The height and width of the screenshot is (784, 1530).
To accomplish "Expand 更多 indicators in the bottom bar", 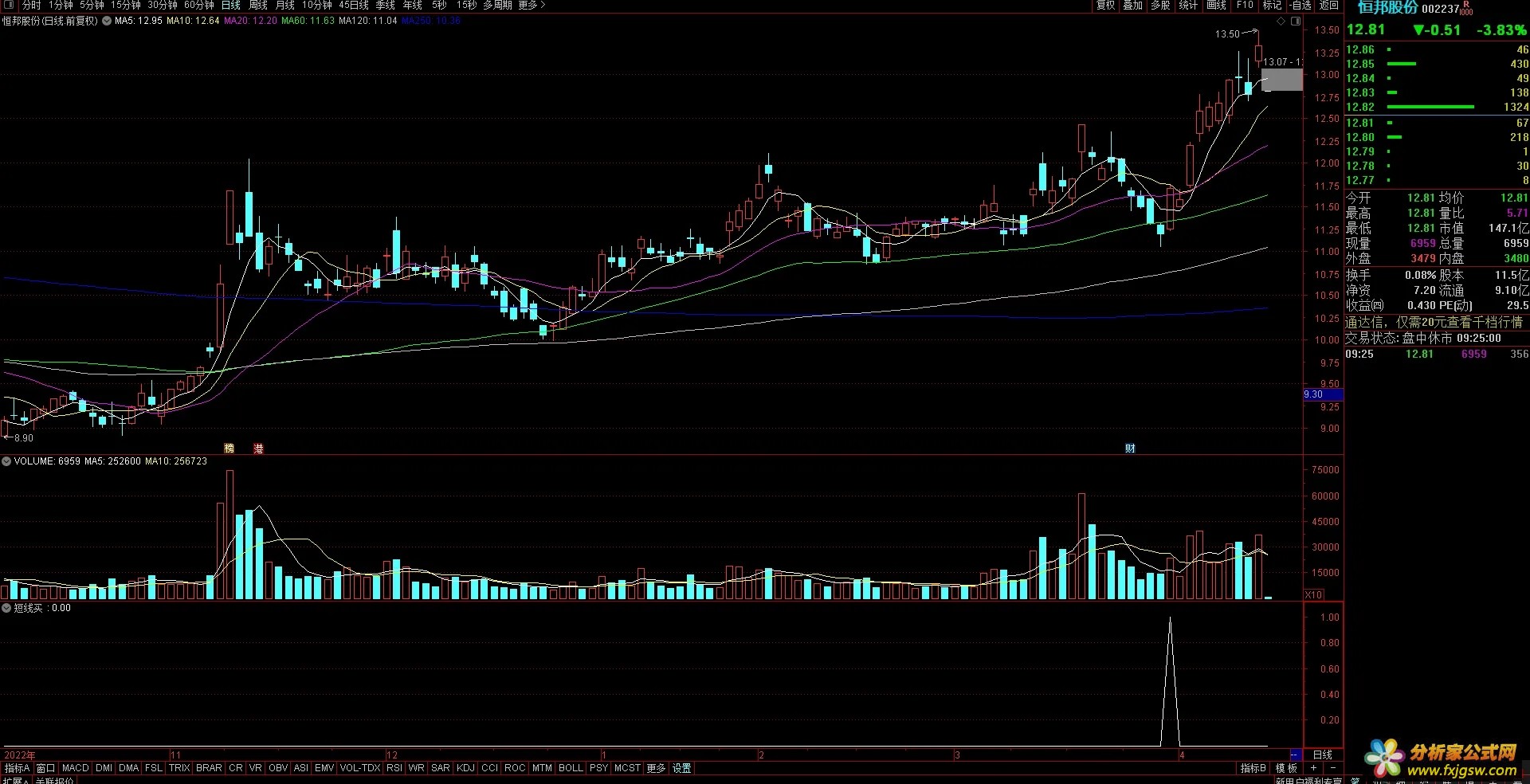I will pos(656,768).
